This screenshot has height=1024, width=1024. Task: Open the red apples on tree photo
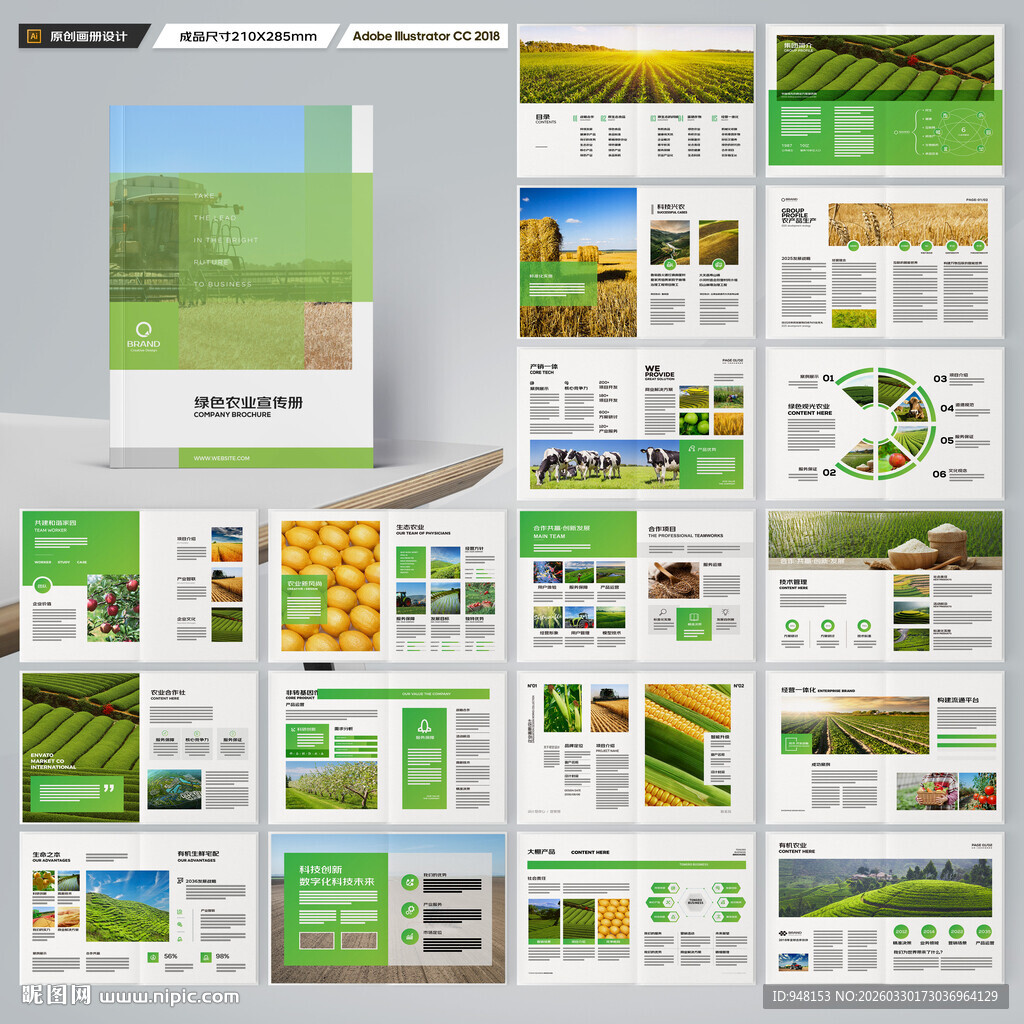pos(113,608)
